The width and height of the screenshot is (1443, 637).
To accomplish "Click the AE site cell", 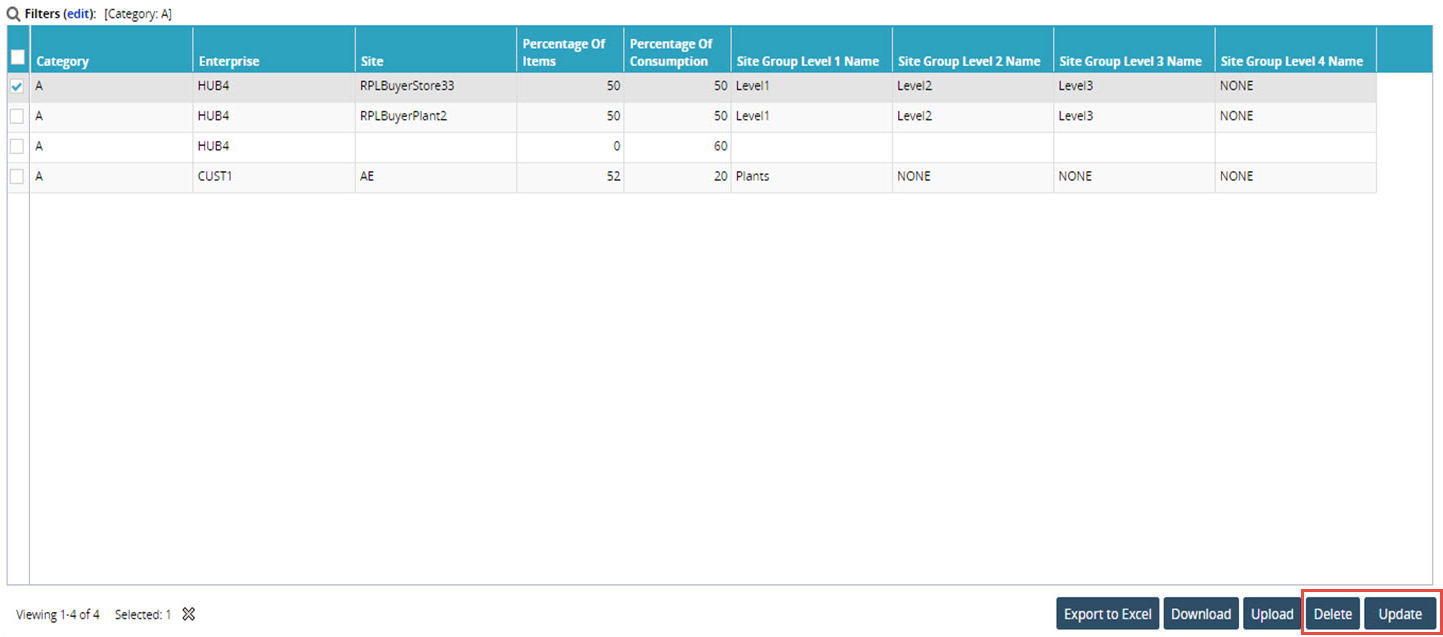I will point(435,177).
